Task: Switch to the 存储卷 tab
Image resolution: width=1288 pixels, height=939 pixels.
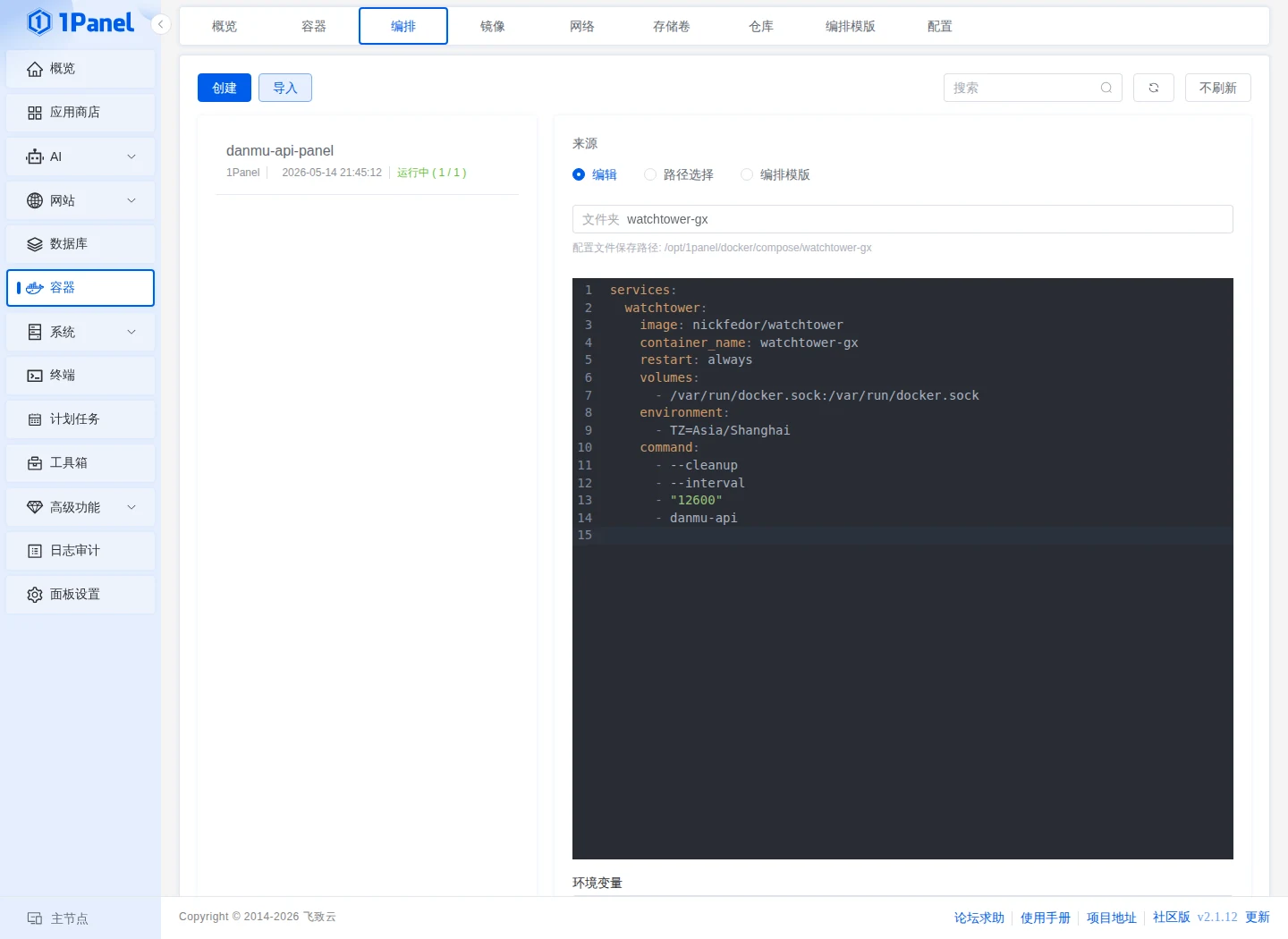Action: pyautogui.click(x=672, y=26)
